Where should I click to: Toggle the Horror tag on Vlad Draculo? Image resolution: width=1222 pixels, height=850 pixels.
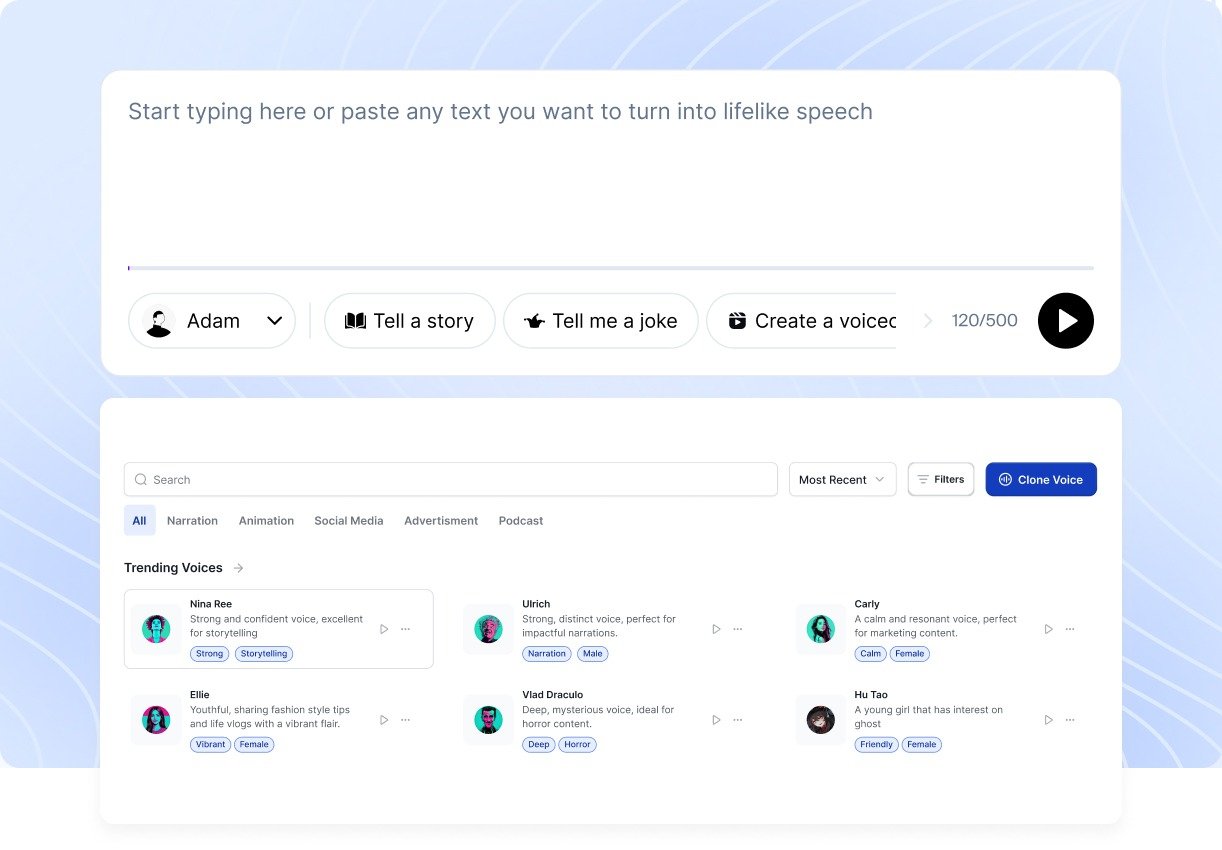point(577,745)
